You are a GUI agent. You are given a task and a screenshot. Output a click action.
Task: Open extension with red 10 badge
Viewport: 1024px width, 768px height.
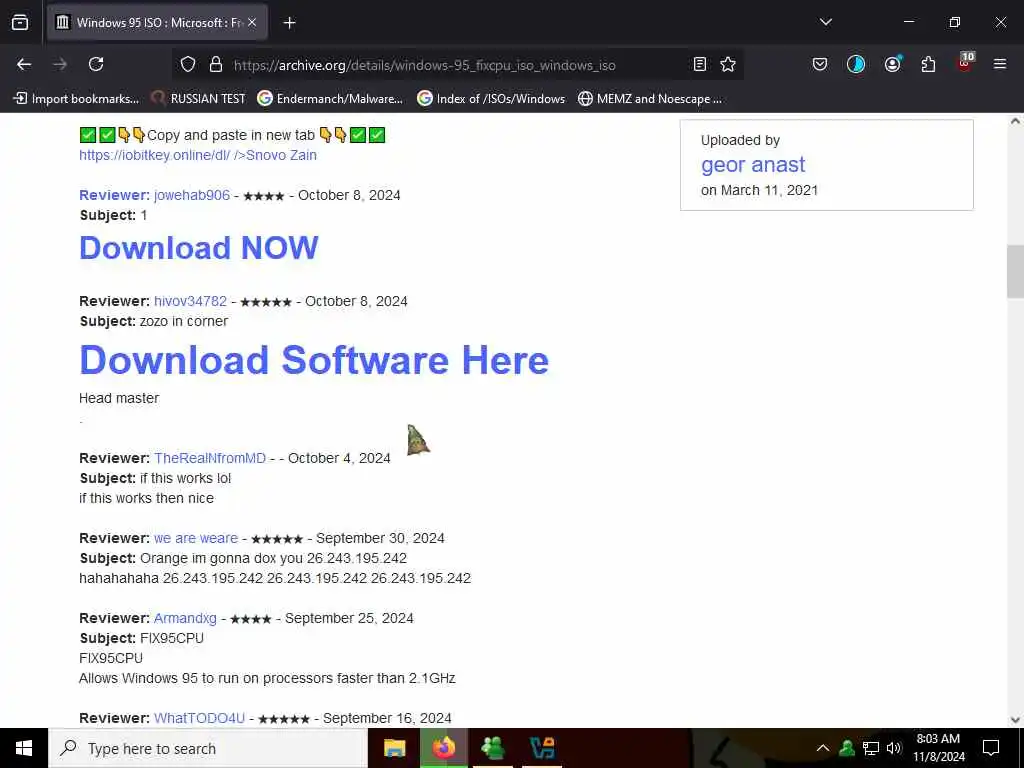(x=965, y=62)
